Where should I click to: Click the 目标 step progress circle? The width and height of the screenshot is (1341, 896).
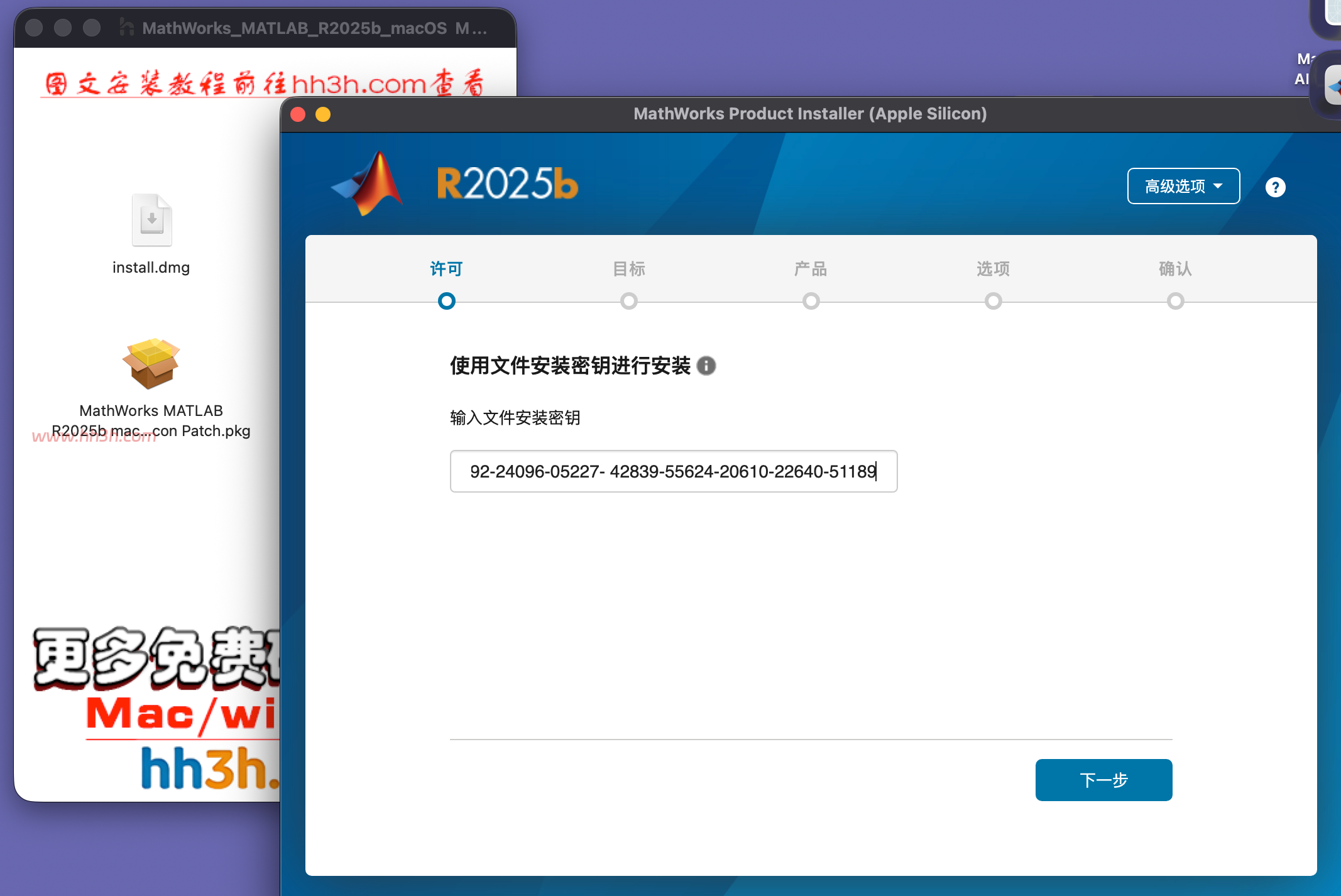click(629, 301)
